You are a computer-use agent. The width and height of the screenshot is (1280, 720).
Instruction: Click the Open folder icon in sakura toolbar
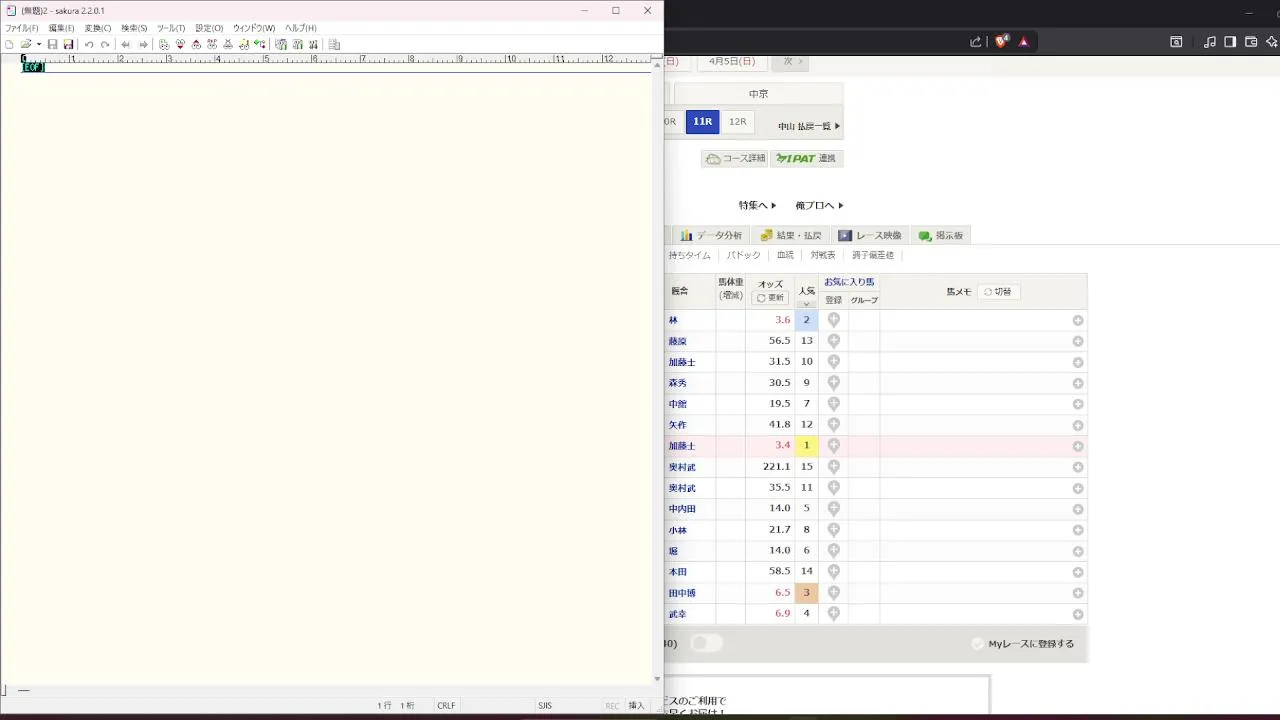click(26, 44)
